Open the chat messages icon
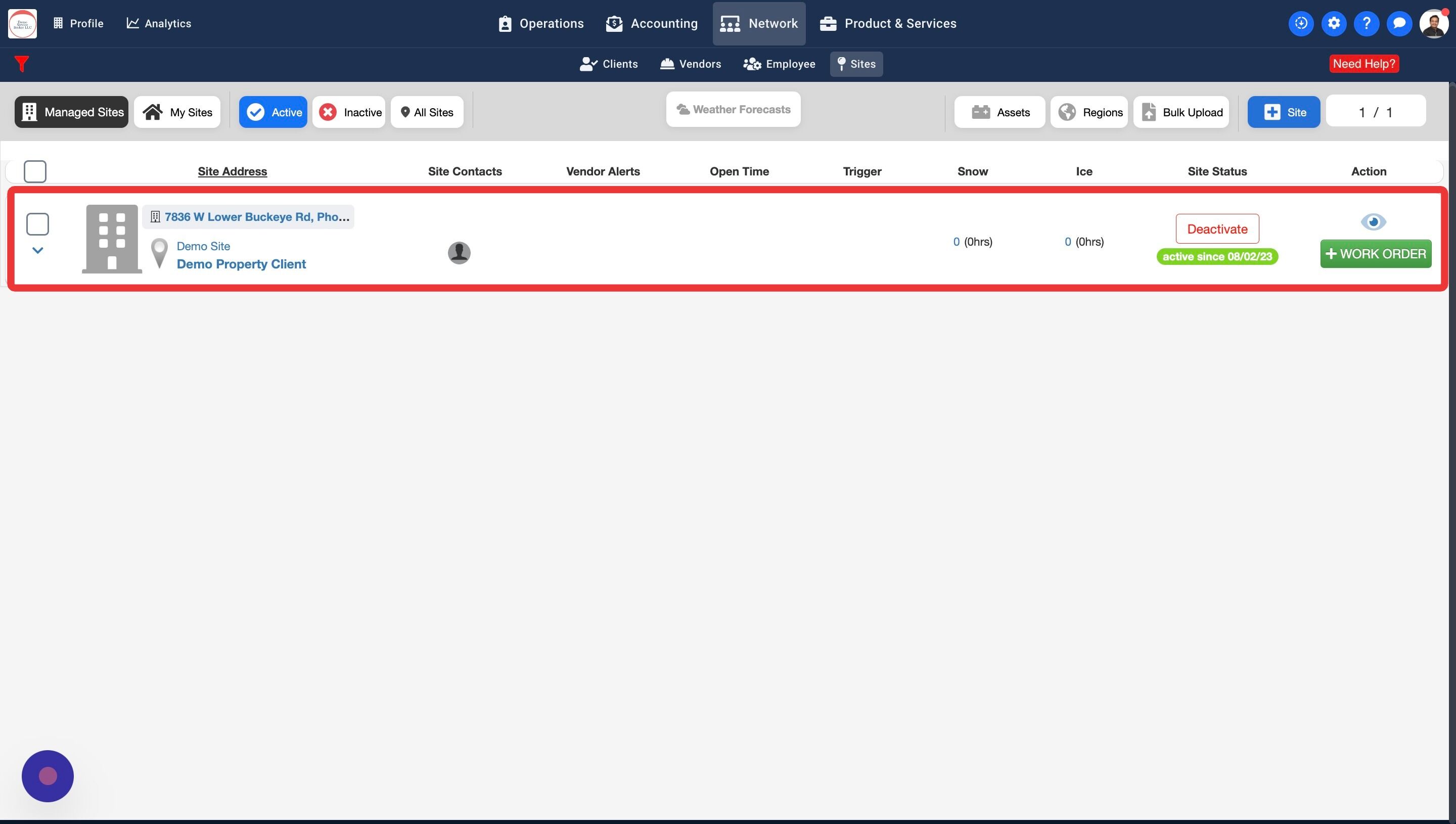Image resolution: width=1456 pixels, height=824 pixels. click(x=1399, y=23)
